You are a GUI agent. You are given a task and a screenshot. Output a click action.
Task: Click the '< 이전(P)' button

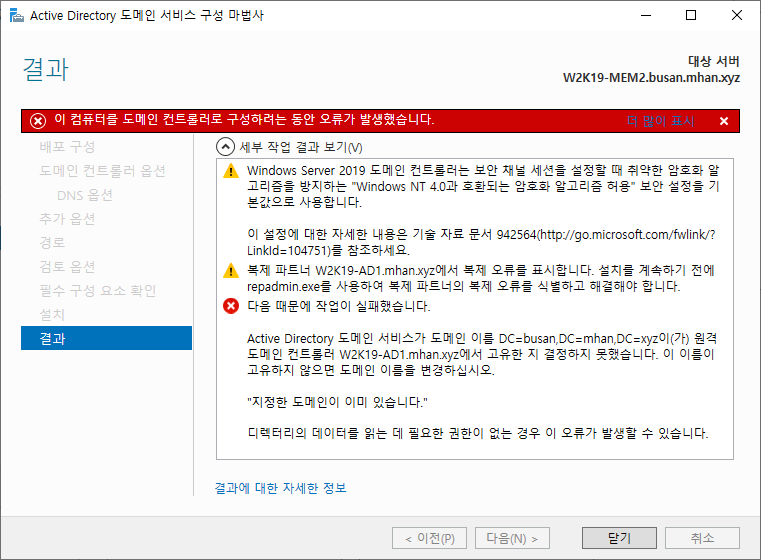pos(430,538)
